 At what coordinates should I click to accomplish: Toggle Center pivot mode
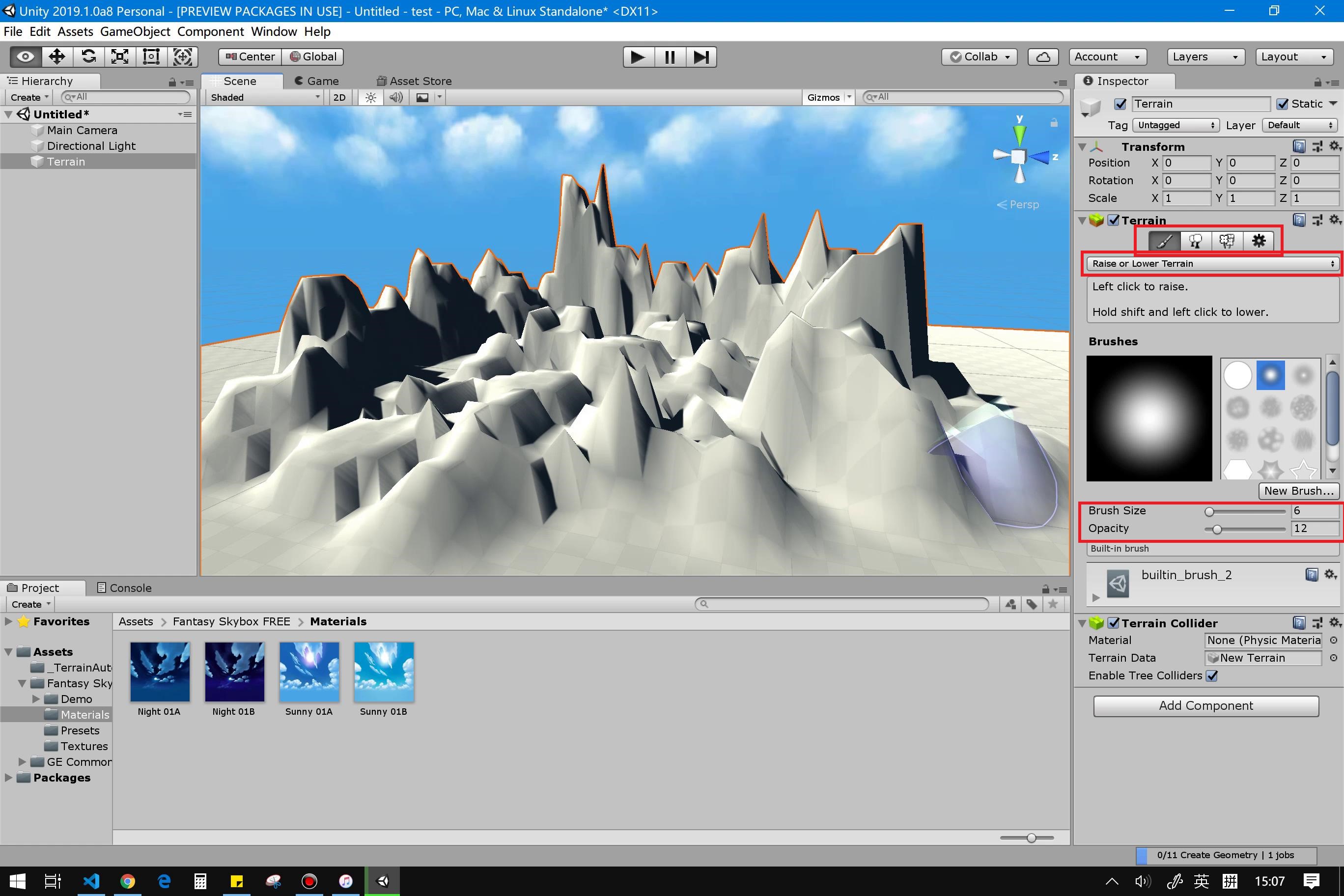pyautogui.click(x=251, y=56)
